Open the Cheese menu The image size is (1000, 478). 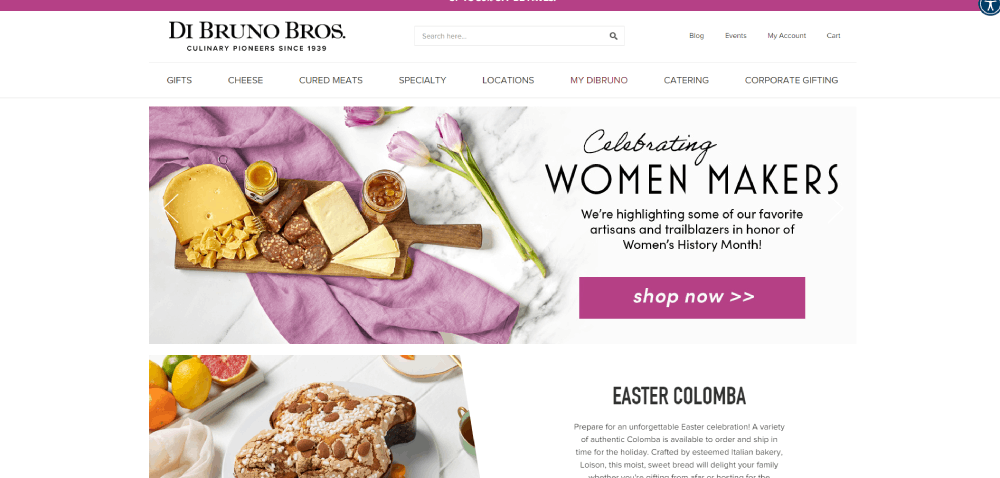click(246, 80)
